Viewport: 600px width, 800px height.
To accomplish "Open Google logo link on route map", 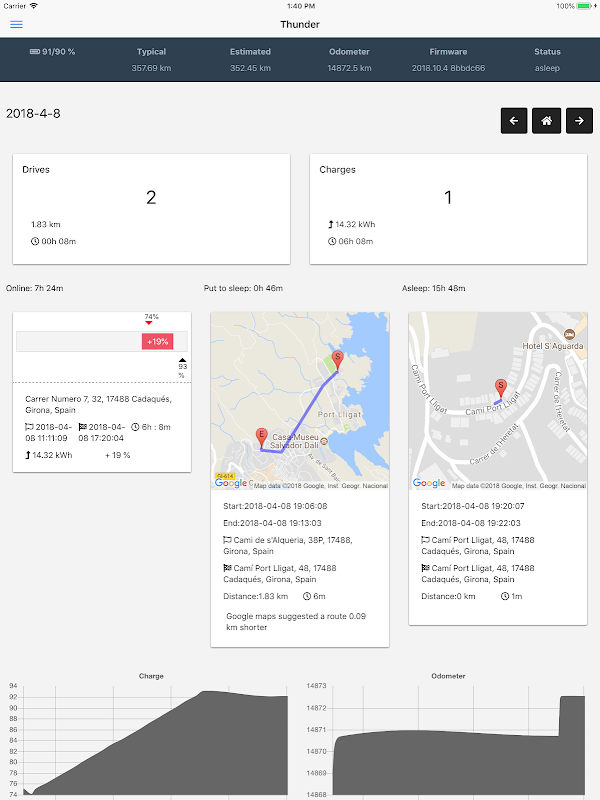I will (x=231, y=483).
